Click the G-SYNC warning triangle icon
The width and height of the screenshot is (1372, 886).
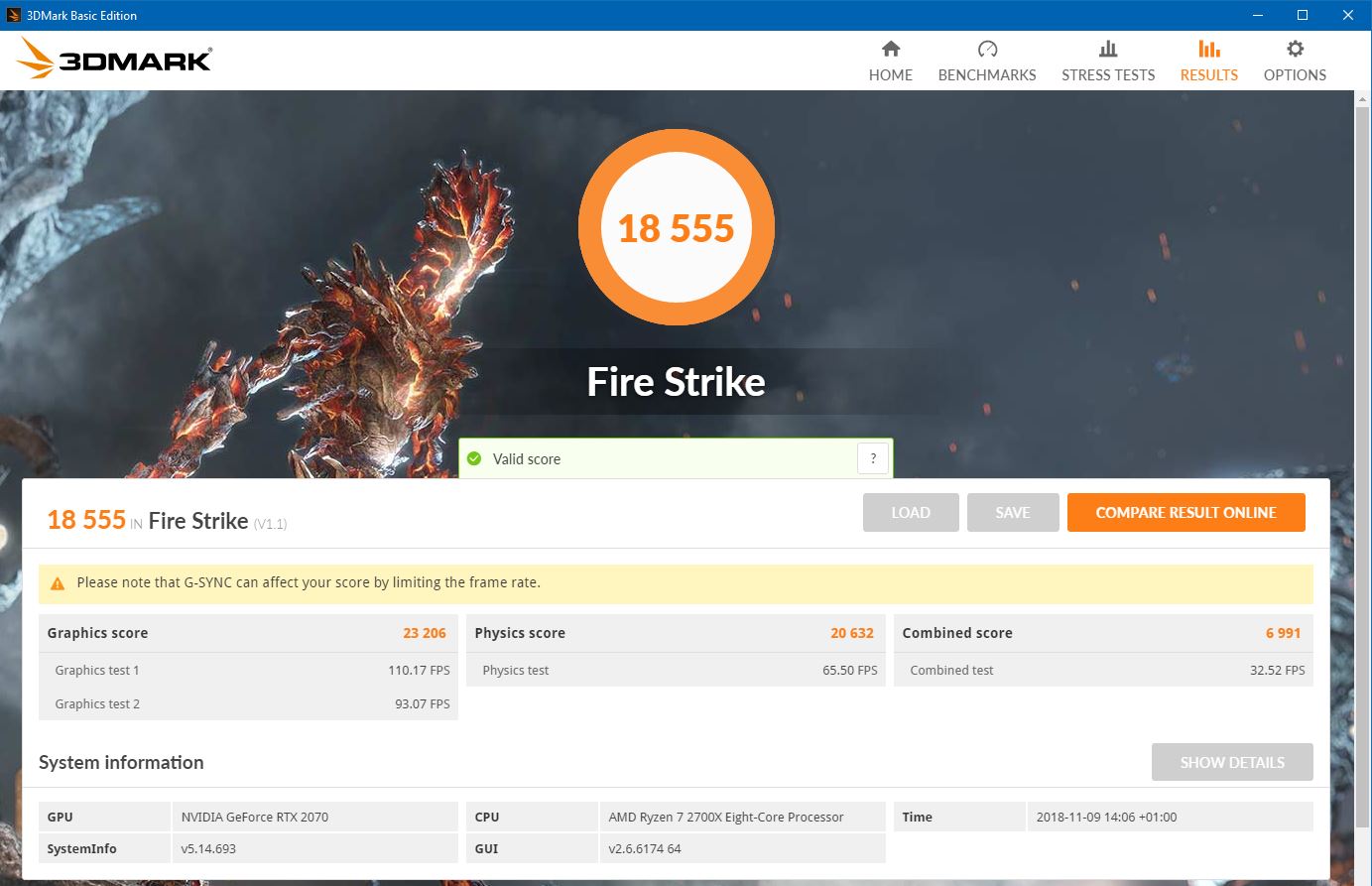click(58, 583)
